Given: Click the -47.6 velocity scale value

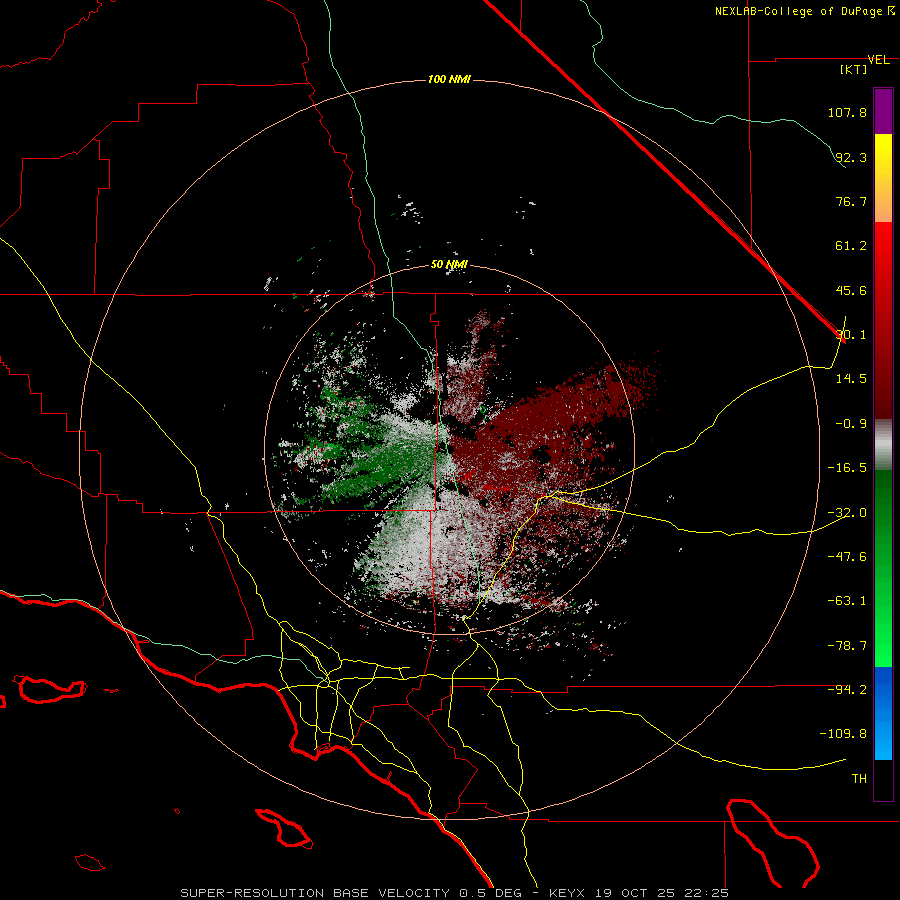Looking at the screenshot, I should (847, 557).
